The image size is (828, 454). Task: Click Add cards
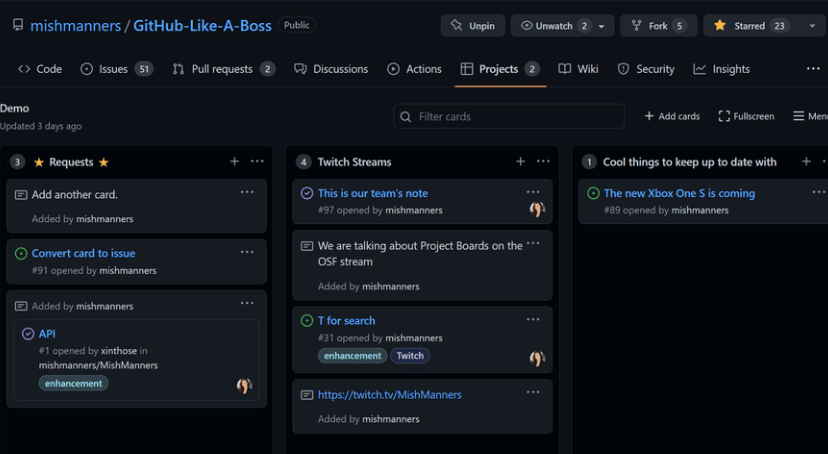coord(672,116)
